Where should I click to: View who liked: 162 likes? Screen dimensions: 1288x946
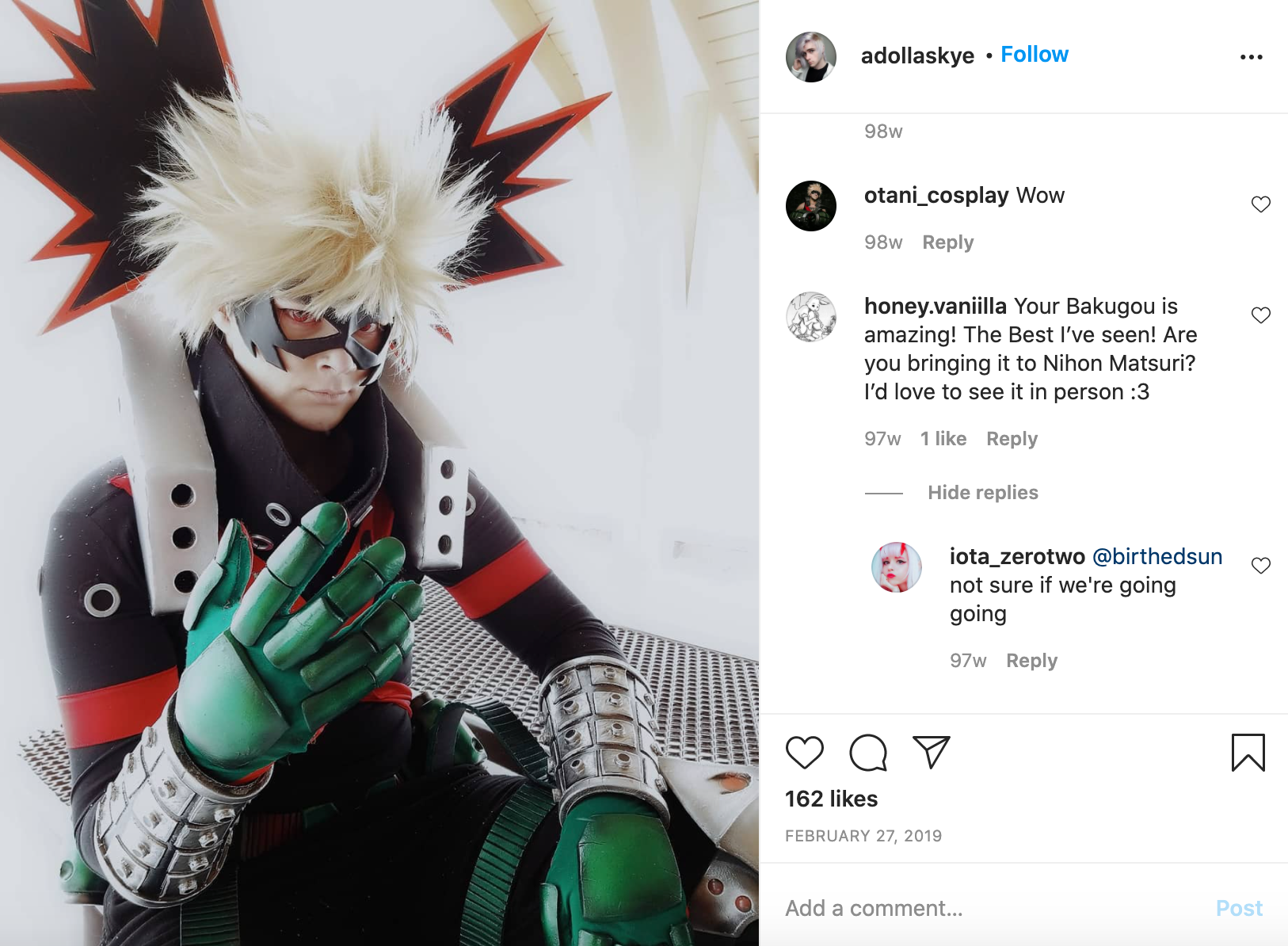point(832,799)
